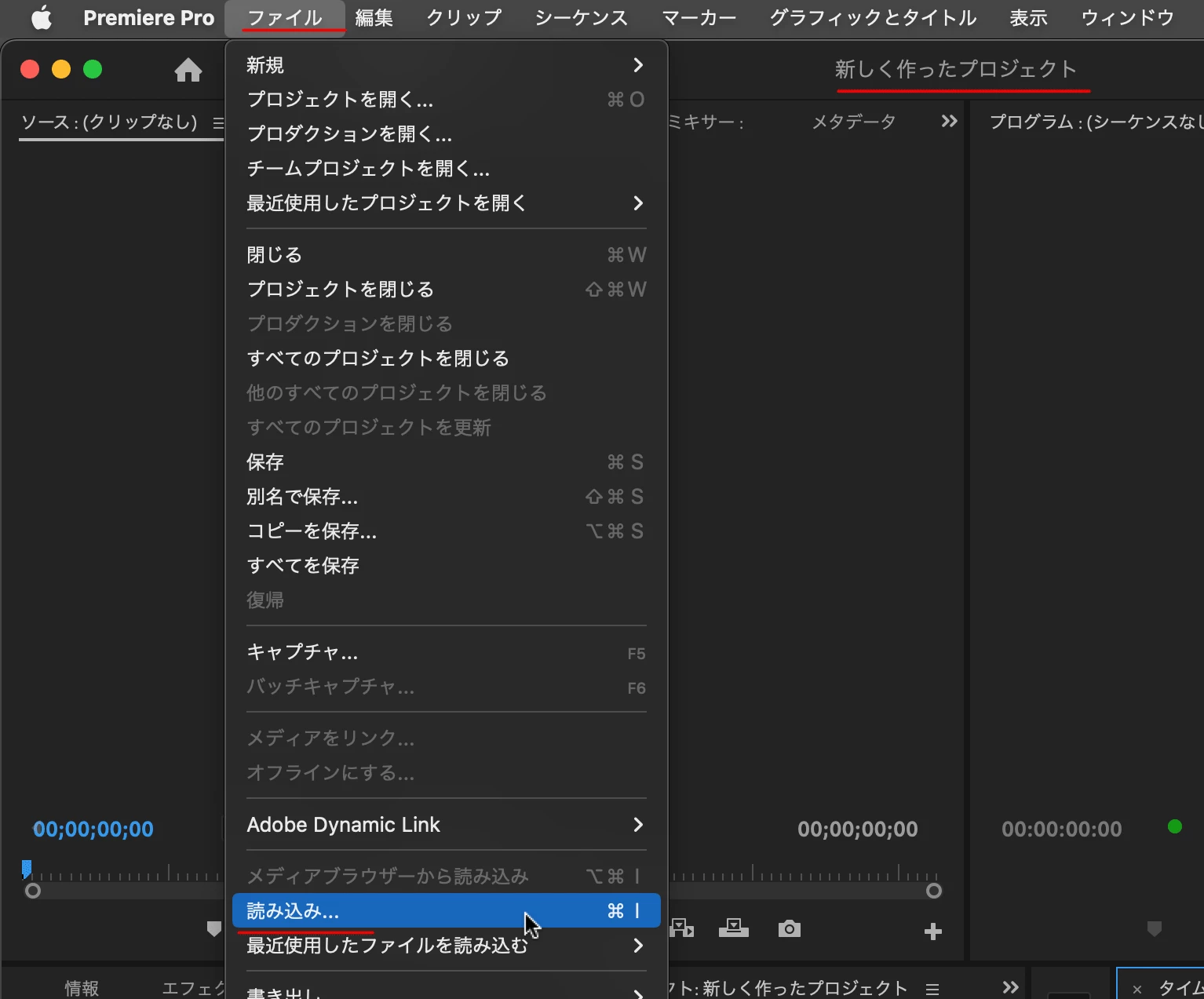
Task: Choose プロダクションを開く… menu item
Action: [x=446, y=134]
